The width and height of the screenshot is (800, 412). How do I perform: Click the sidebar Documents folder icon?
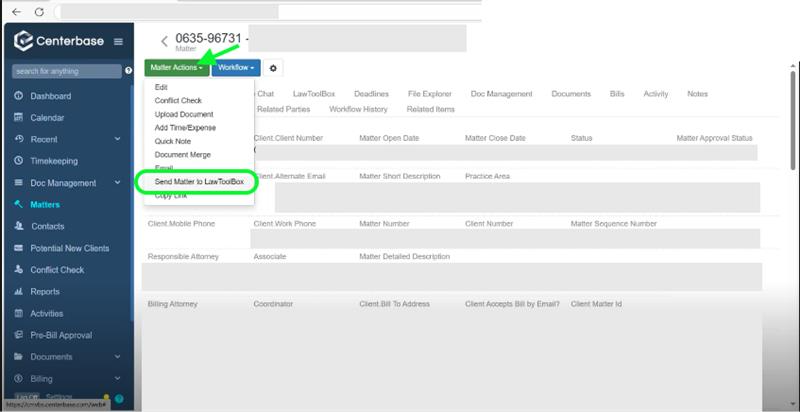pos(19,357)
